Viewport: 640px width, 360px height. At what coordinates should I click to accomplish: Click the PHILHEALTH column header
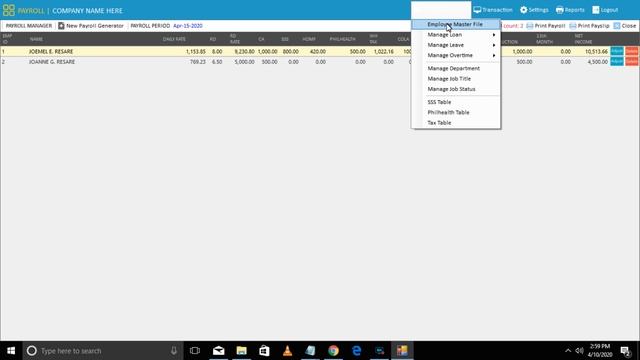[342, 39]
